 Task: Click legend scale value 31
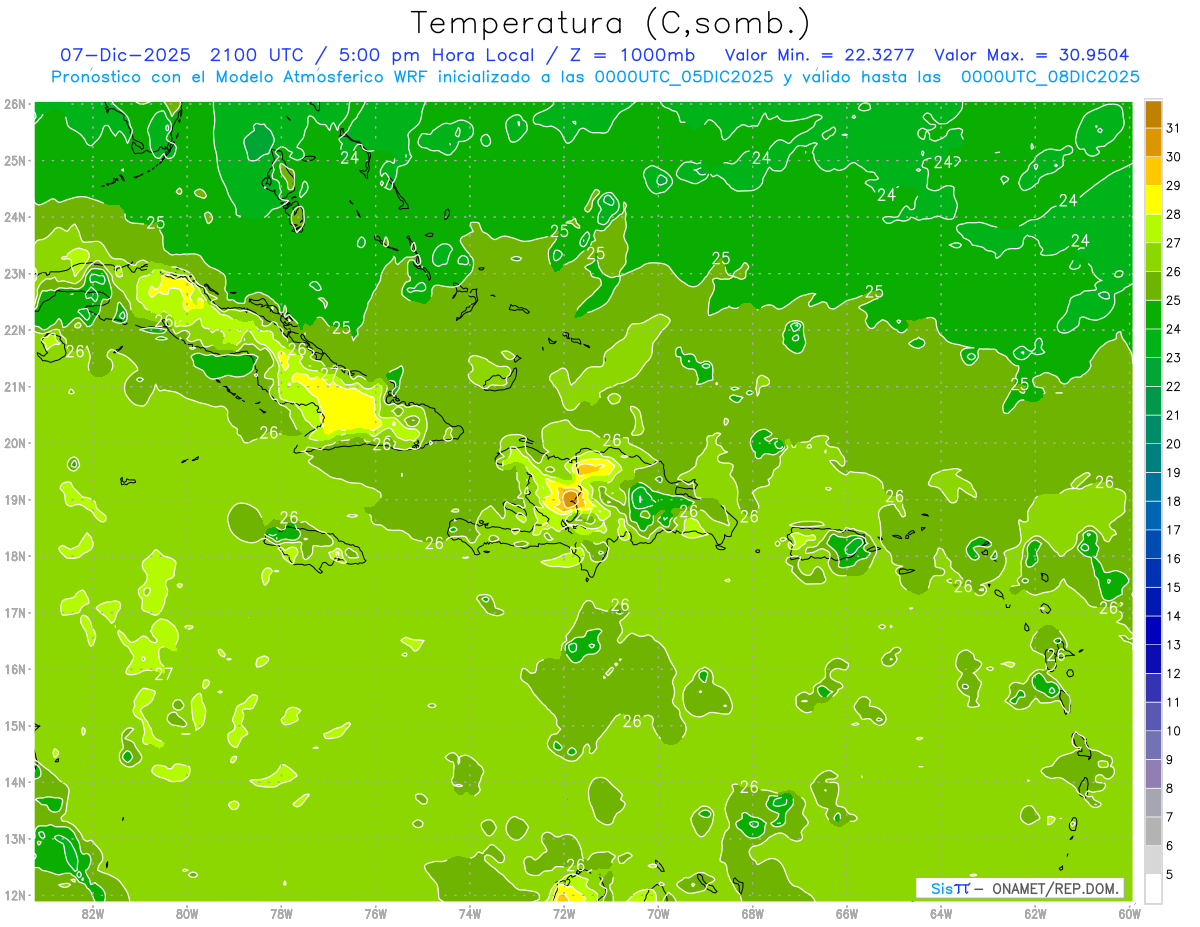pyautogui.click(x=1174, y=129)
